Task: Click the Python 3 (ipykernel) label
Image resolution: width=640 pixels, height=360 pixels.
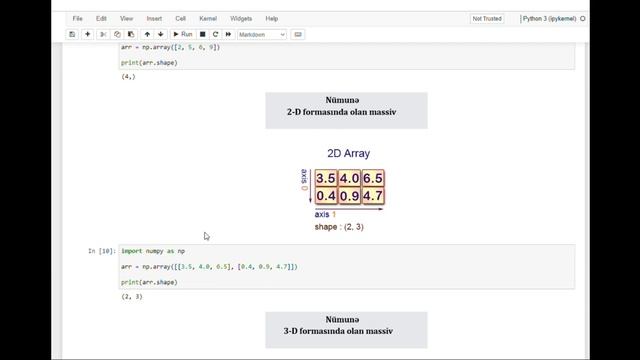Action: (549, 19)
